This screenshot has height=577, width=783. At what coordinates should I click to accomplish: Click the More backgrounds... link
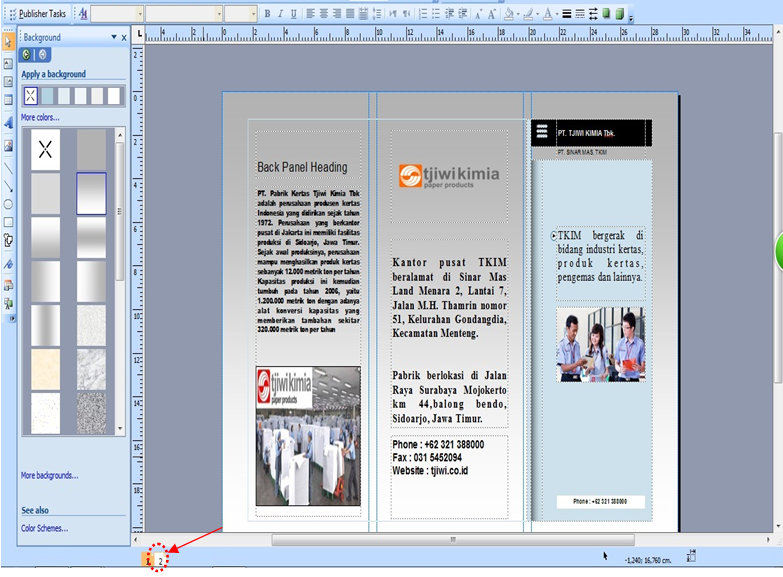tap(49, 475)
